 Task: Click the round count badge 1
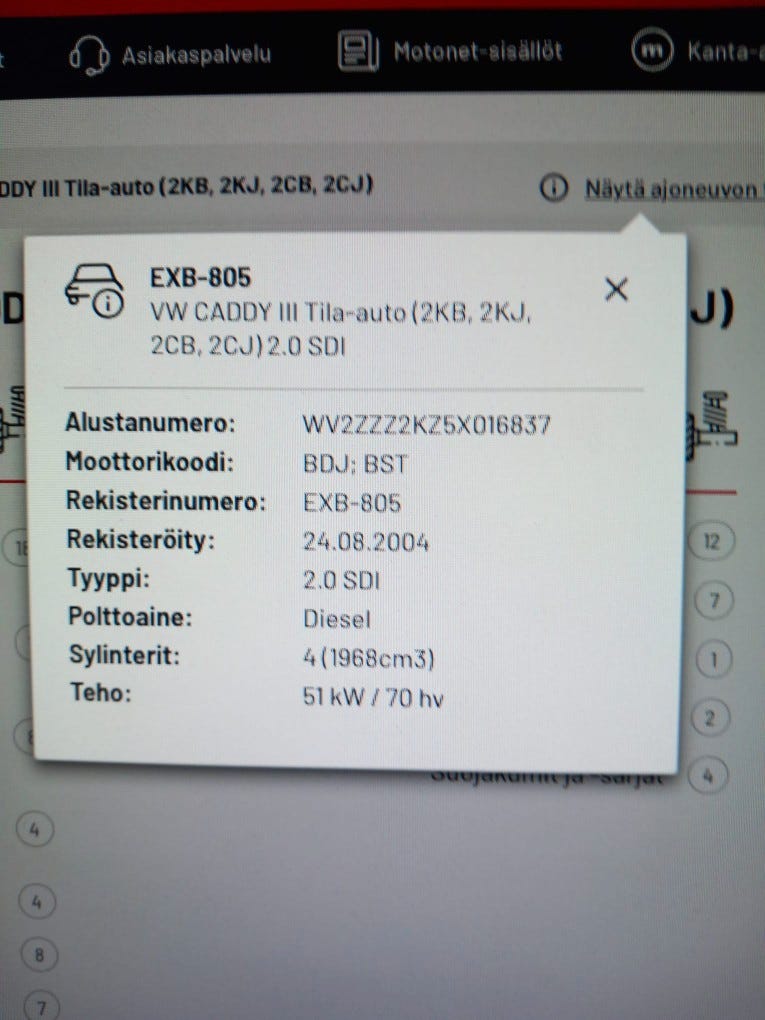pyautogui.click(x=714, y=660)
